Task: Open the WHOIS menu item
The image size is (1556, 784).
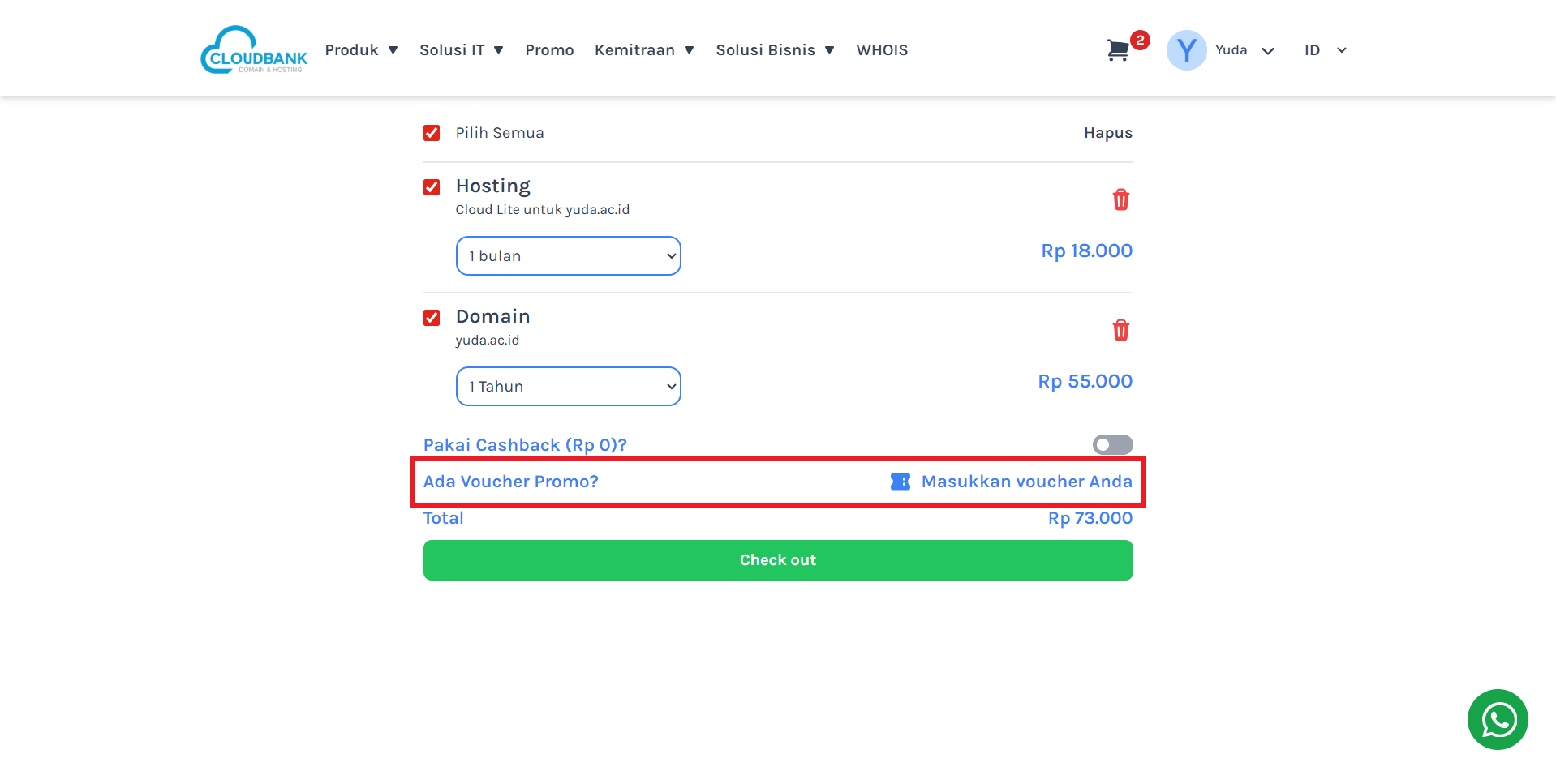Action: coord(882,50)
